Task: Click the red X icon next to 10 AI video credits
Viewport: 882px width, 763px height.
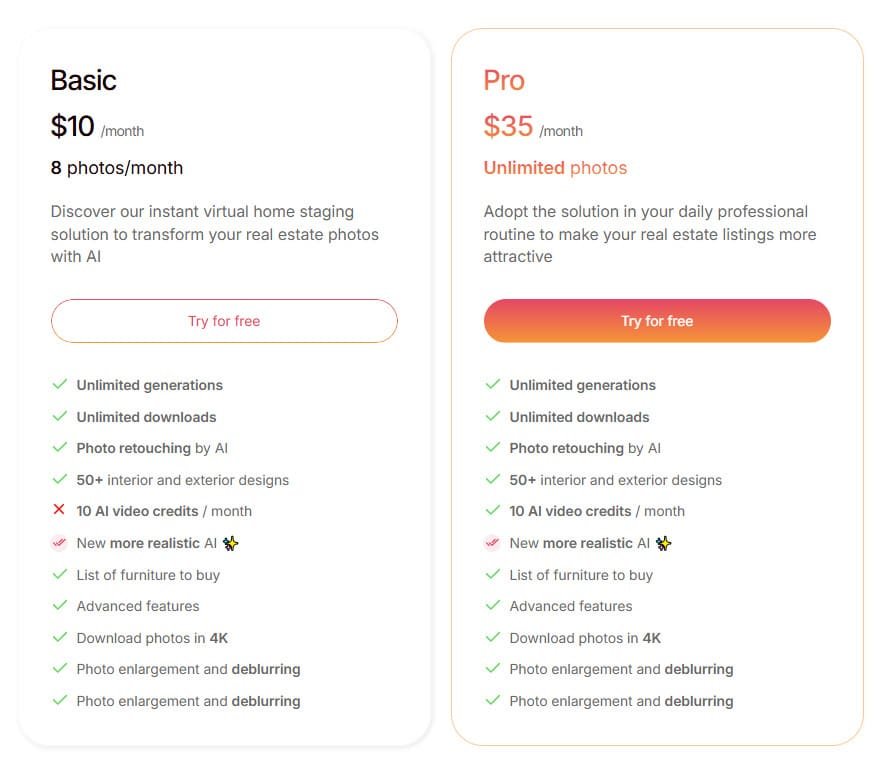Action: (60, 511)
